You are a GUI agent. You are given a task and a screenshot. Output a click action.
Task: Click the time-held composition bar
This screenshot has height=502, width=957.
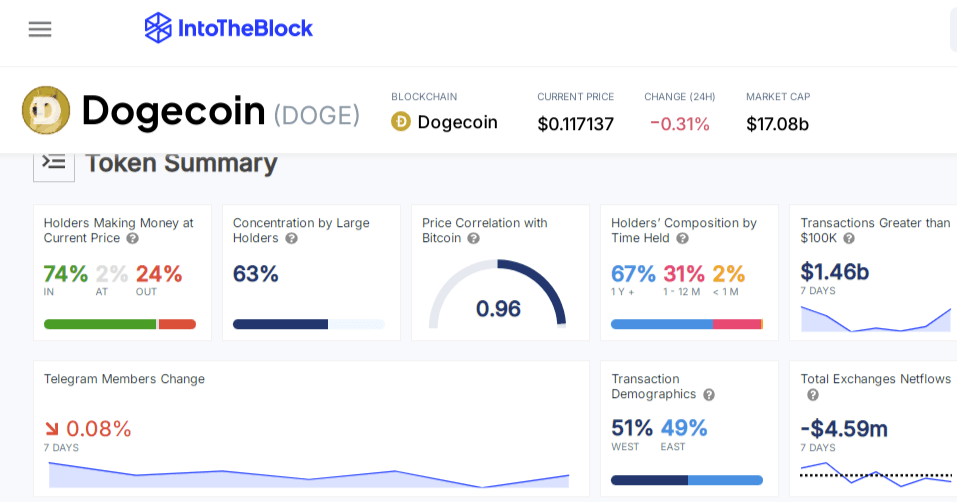click(x=687, y=324)
